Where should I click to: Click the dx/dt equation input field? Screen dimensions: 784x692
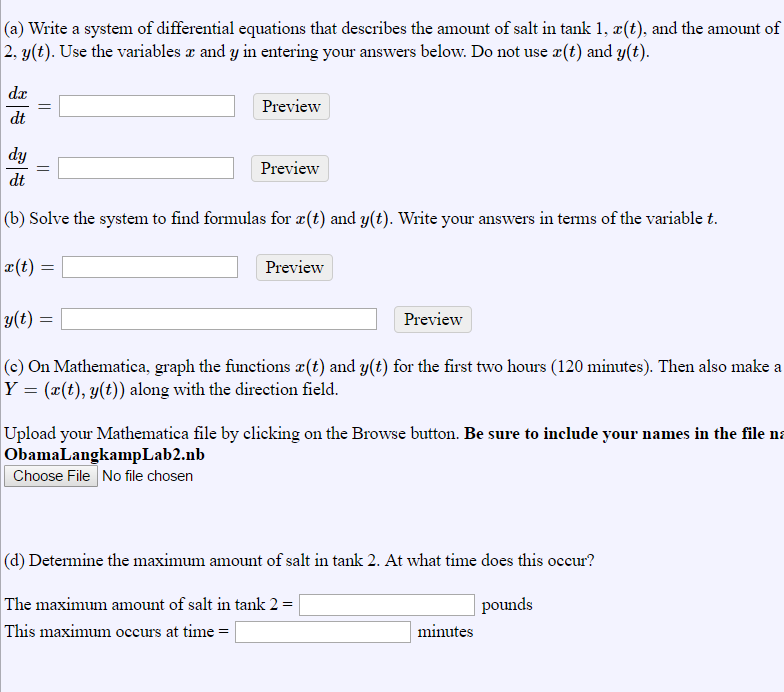pos(147,106)
